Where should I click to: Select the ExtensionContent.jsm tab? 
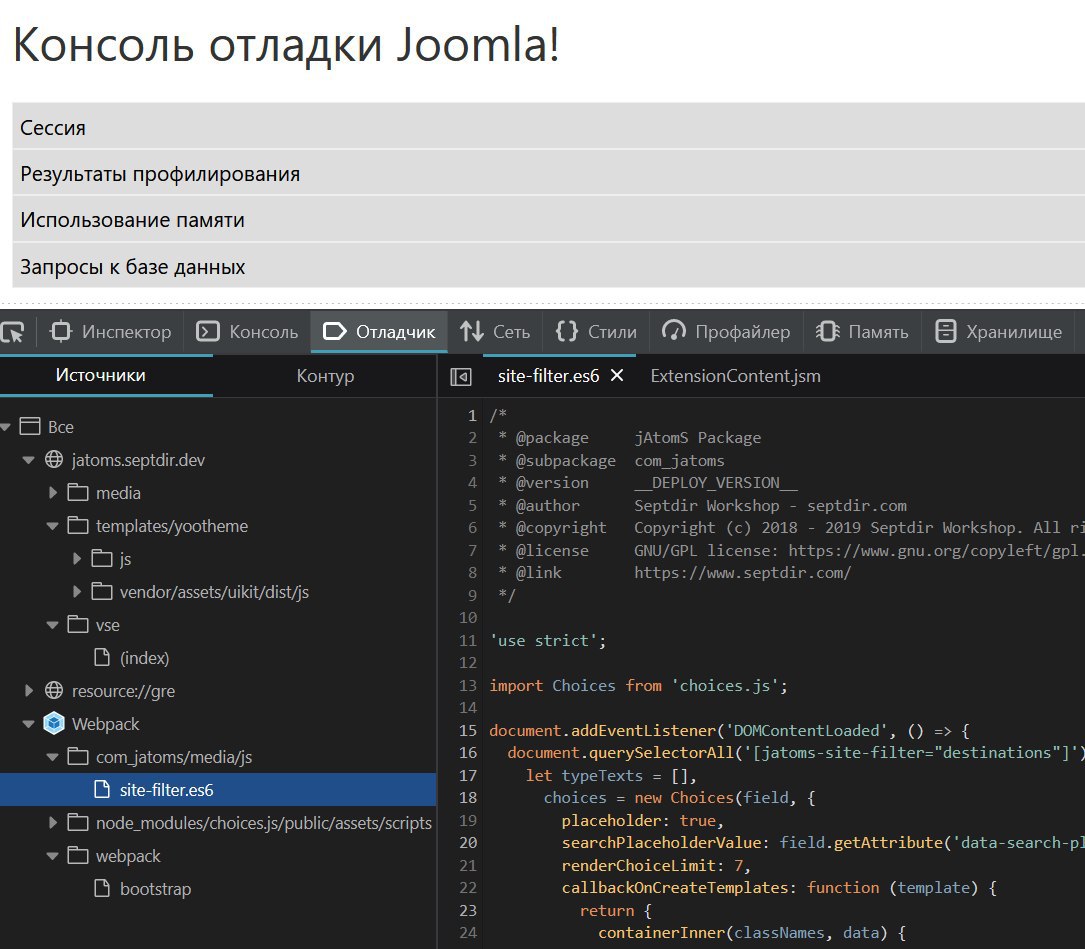(x=735, y=376)
